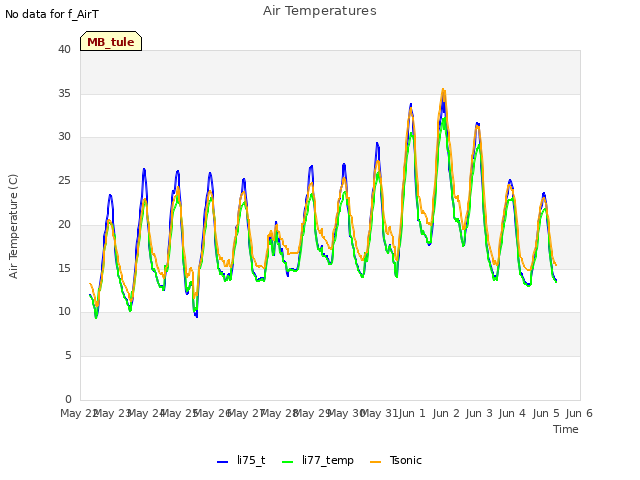Click the Jun 2 x-axis tick label
The image size is (640, 480).
446,413
